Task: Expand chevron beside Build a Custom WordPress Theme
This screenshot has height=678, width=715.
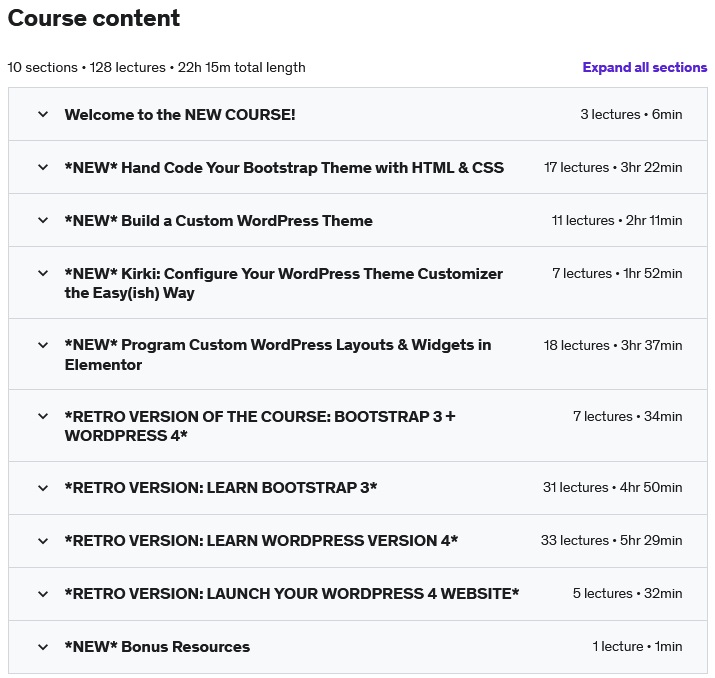Action: coord(43,220)
